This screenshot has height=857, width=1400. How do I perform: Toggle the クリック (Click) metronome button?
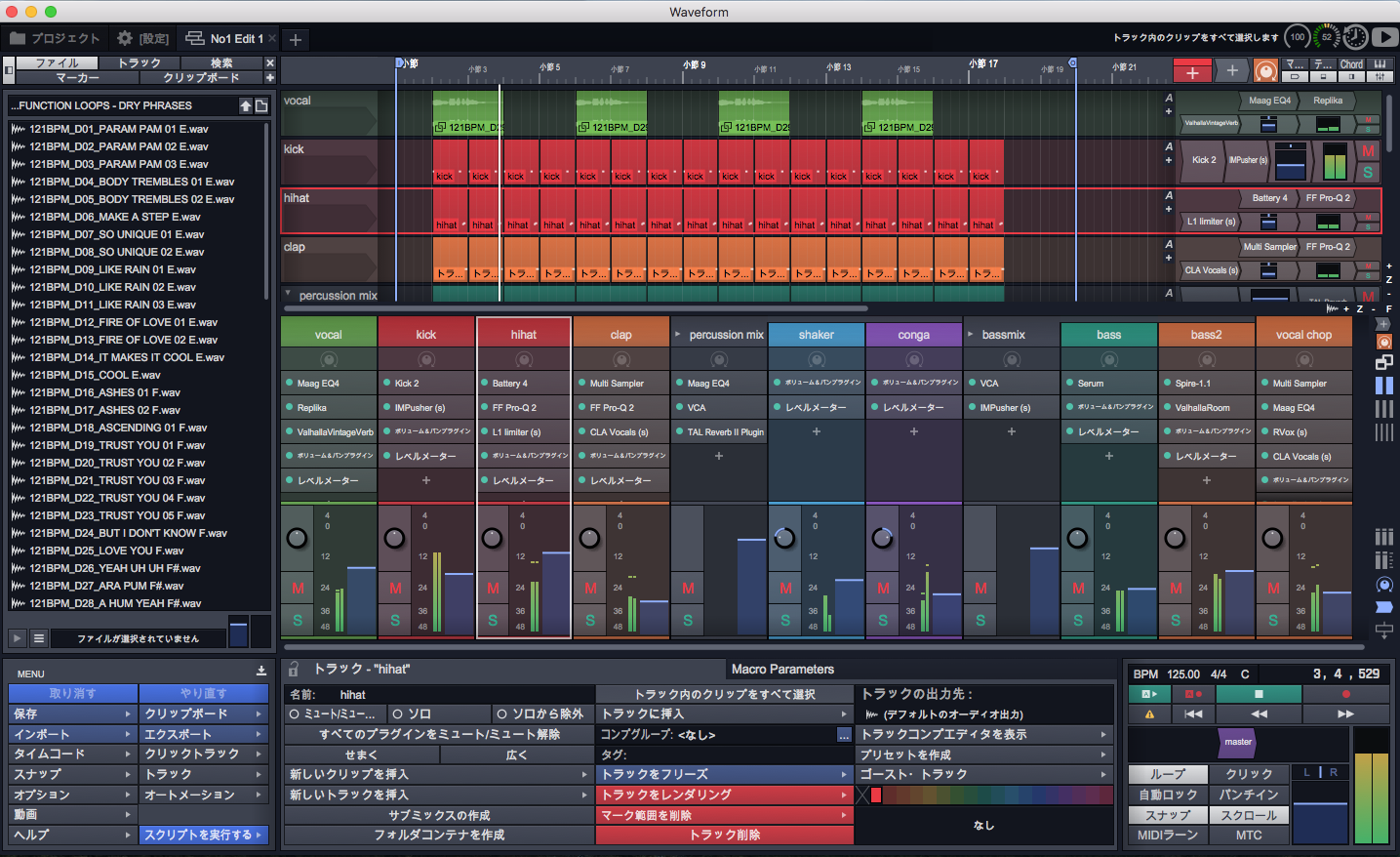1249,774
